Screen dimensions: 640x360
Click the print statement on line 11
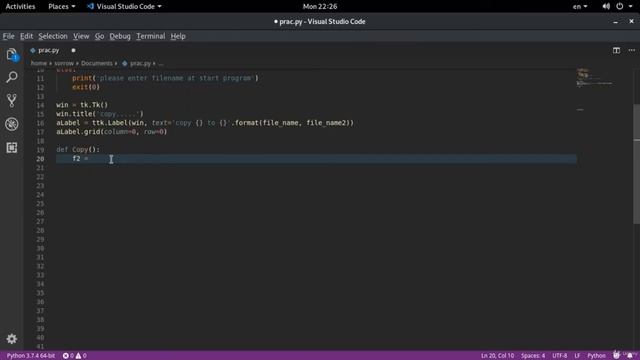165,78
